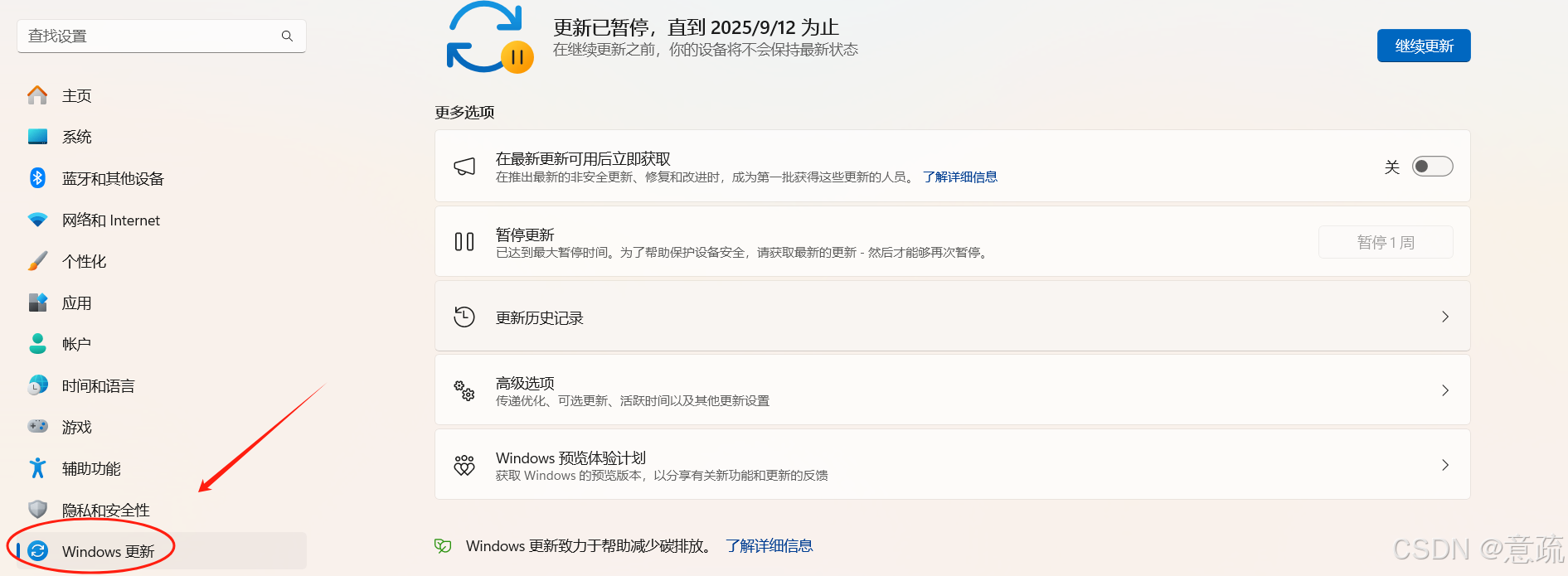This screenshot has height=576, width=1568.
Task: Expand 更新历史记录 with its chevron
Action: 1444,317
